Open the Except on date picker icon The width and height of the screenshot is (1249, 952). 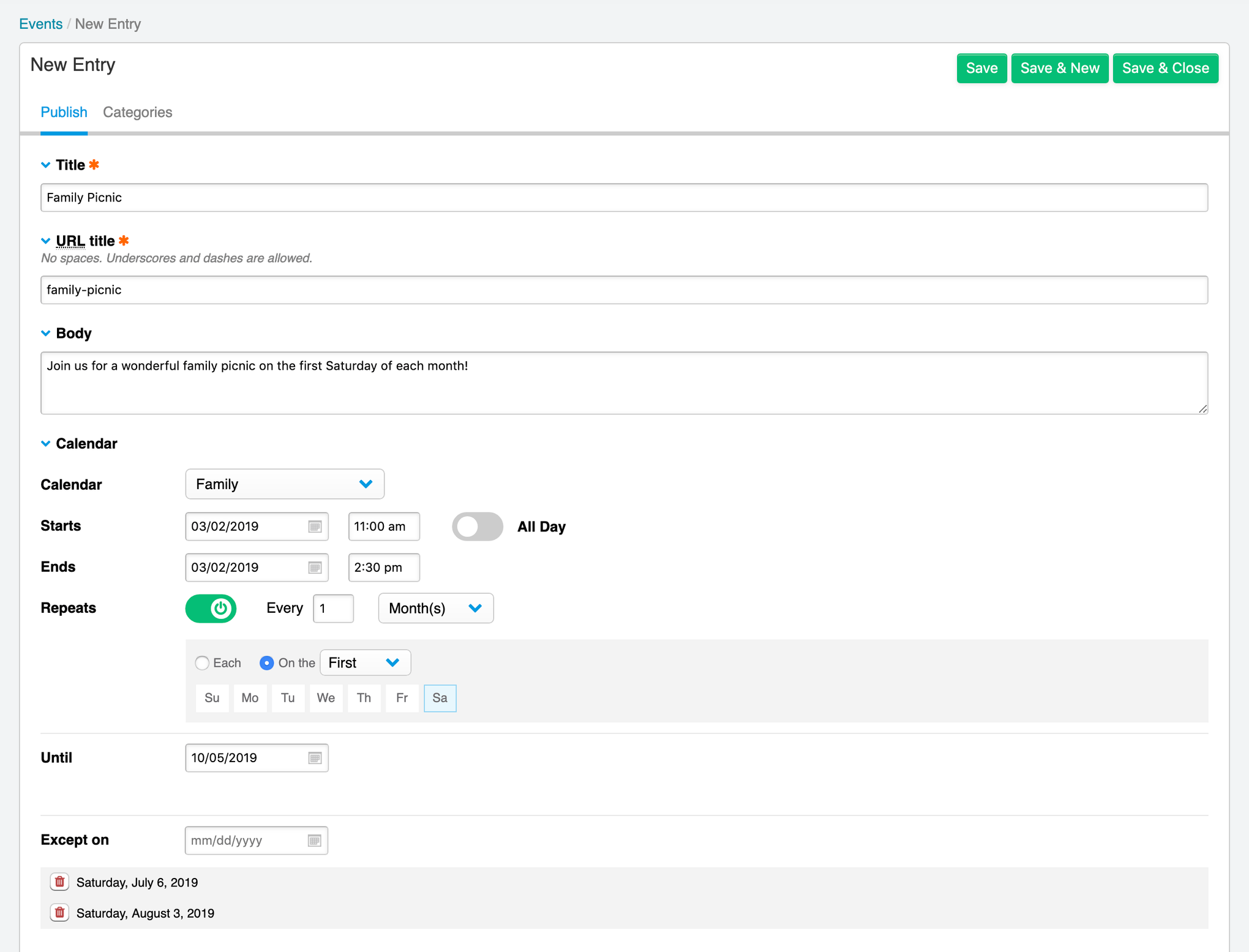click(x=313, y=840)
